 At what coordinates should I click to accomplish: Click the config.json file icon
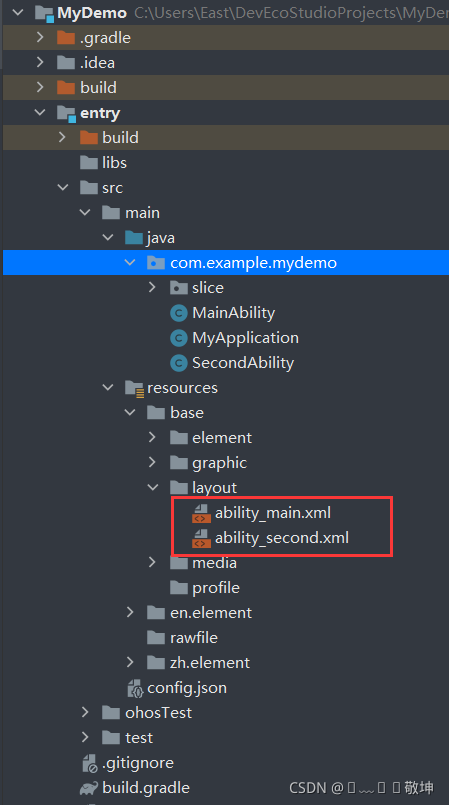[x=135, y=688]
